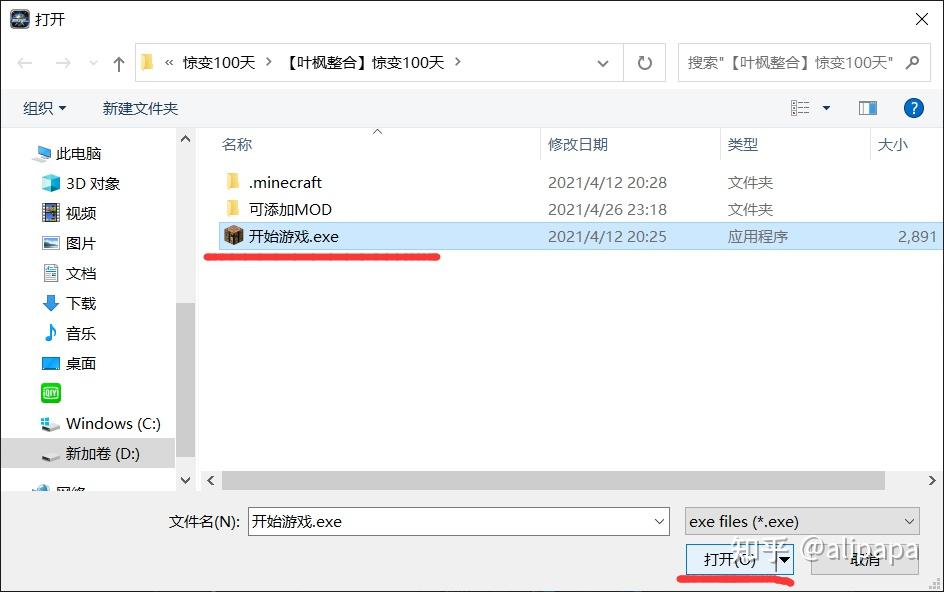
Task: Click date 2021/4/26 23:18 cell
Action: 607,209
